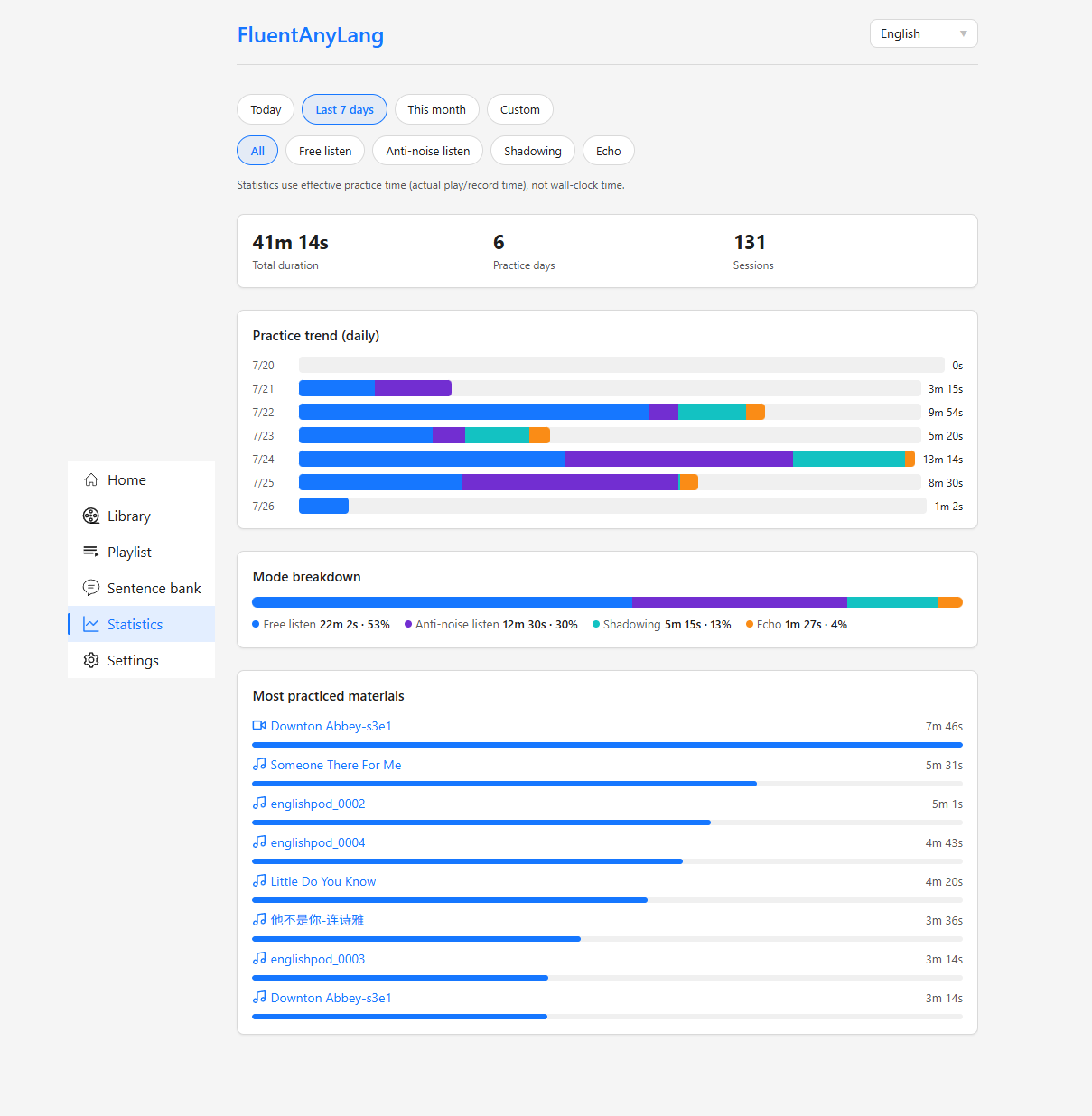Click the blue Free listen legend dot

(x=256, y=624)
